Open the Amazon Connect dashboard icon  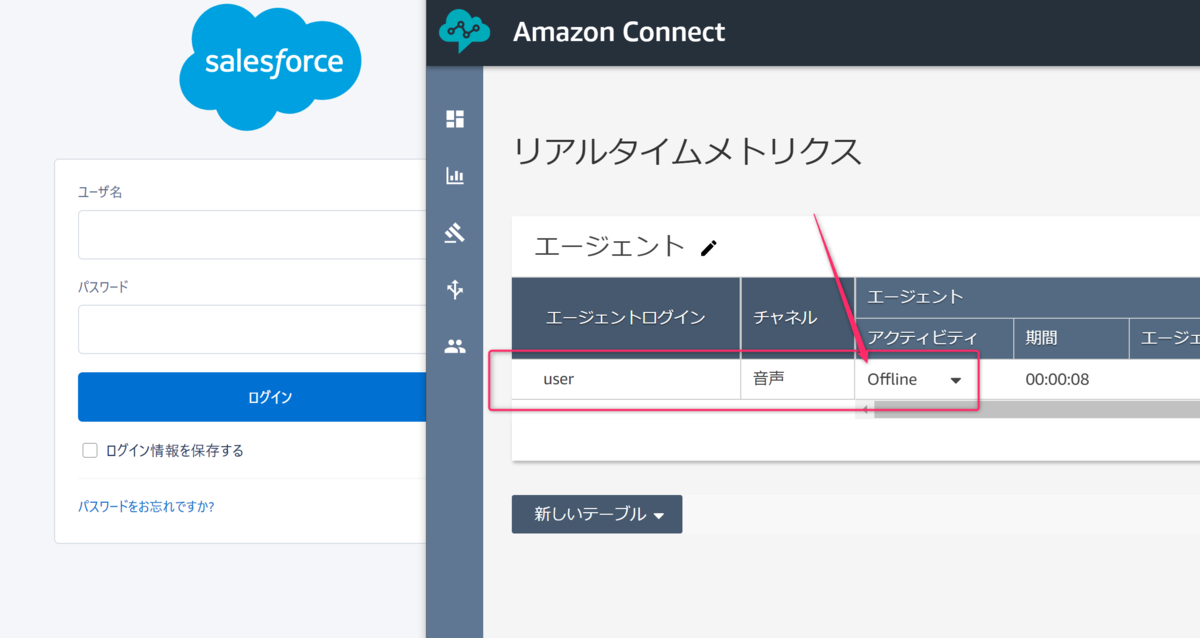pos(455,119)
